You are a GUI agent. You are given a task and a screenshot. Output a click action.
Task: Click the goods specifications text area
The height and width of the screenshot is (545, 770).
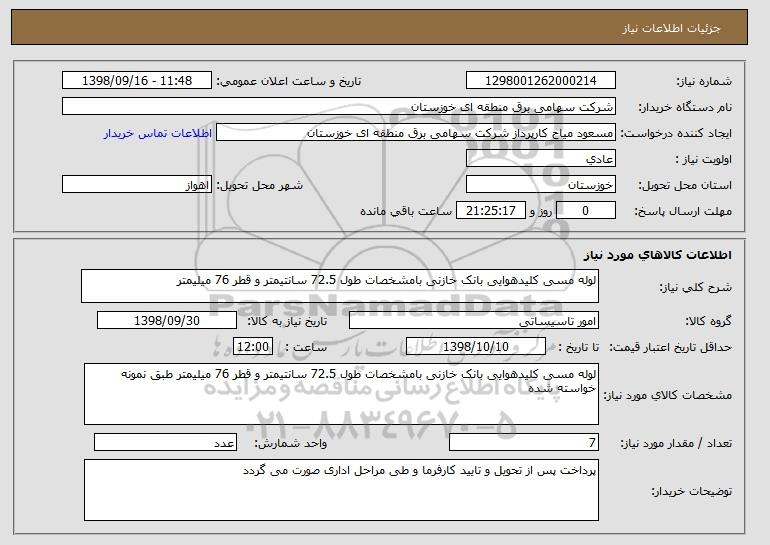341,394
